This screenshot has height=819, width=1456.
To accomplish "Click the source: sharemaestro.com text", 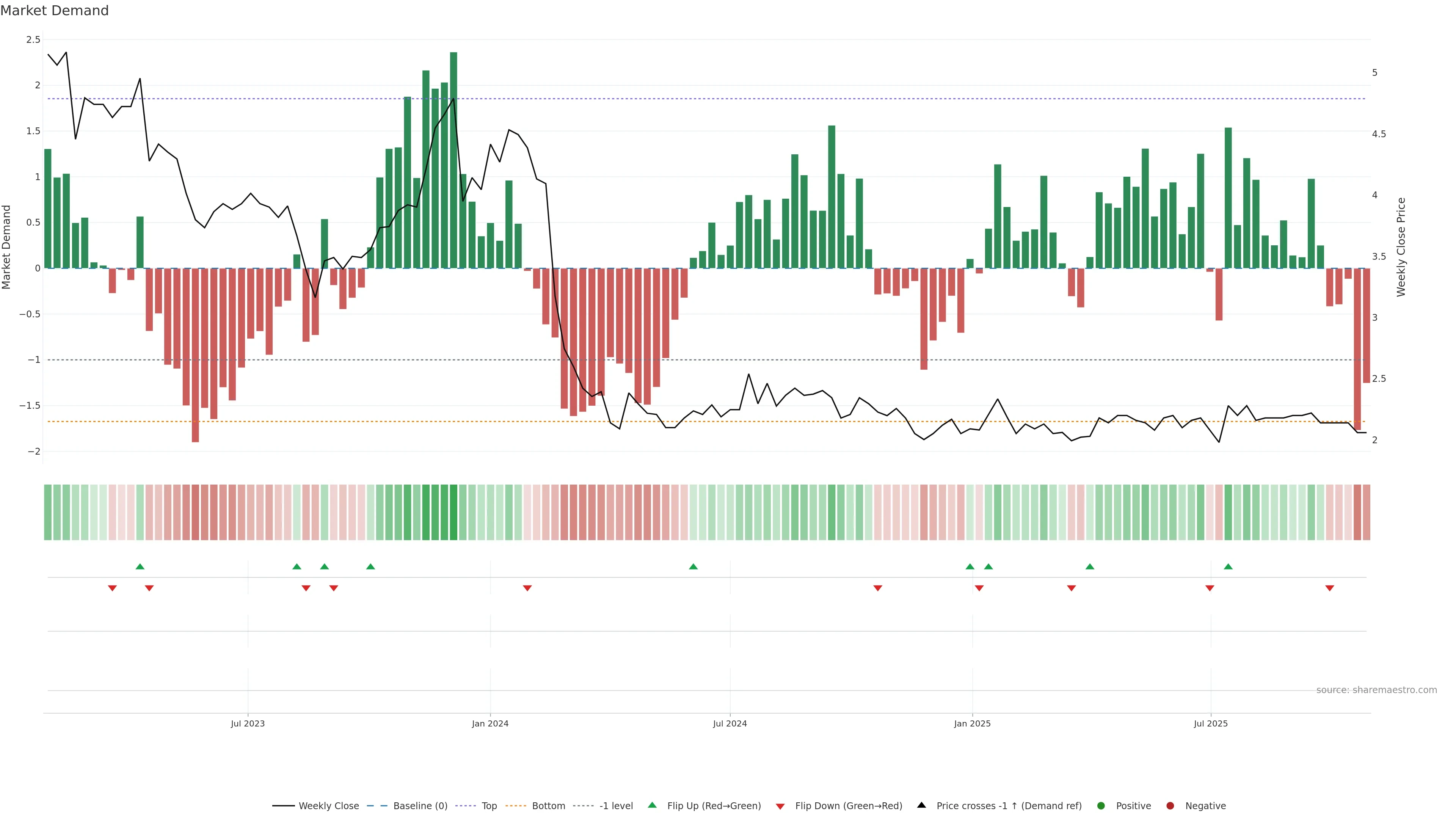I will click(1376, 690).
